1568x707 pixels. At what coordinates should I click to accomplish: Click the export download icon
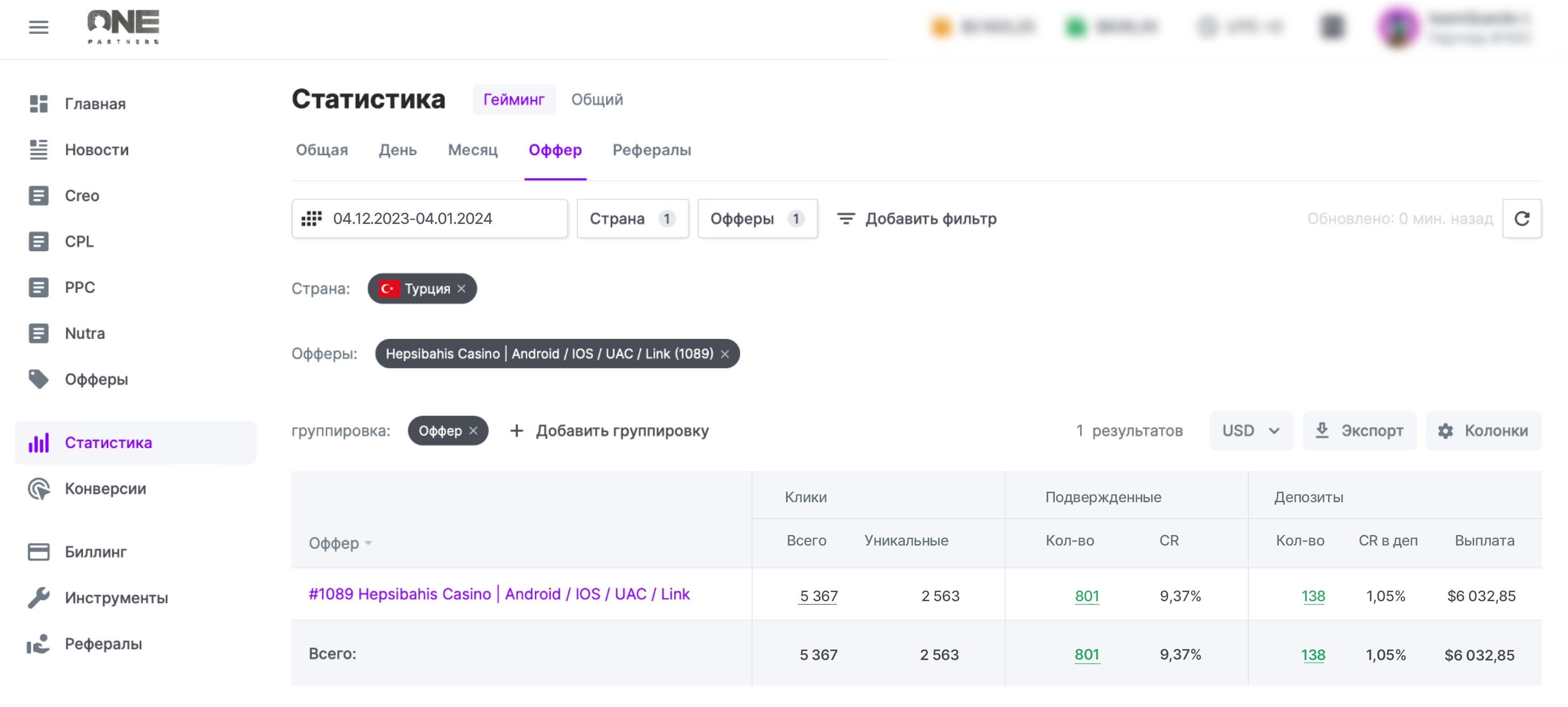pyautogui.click(x=1321, y=431)
